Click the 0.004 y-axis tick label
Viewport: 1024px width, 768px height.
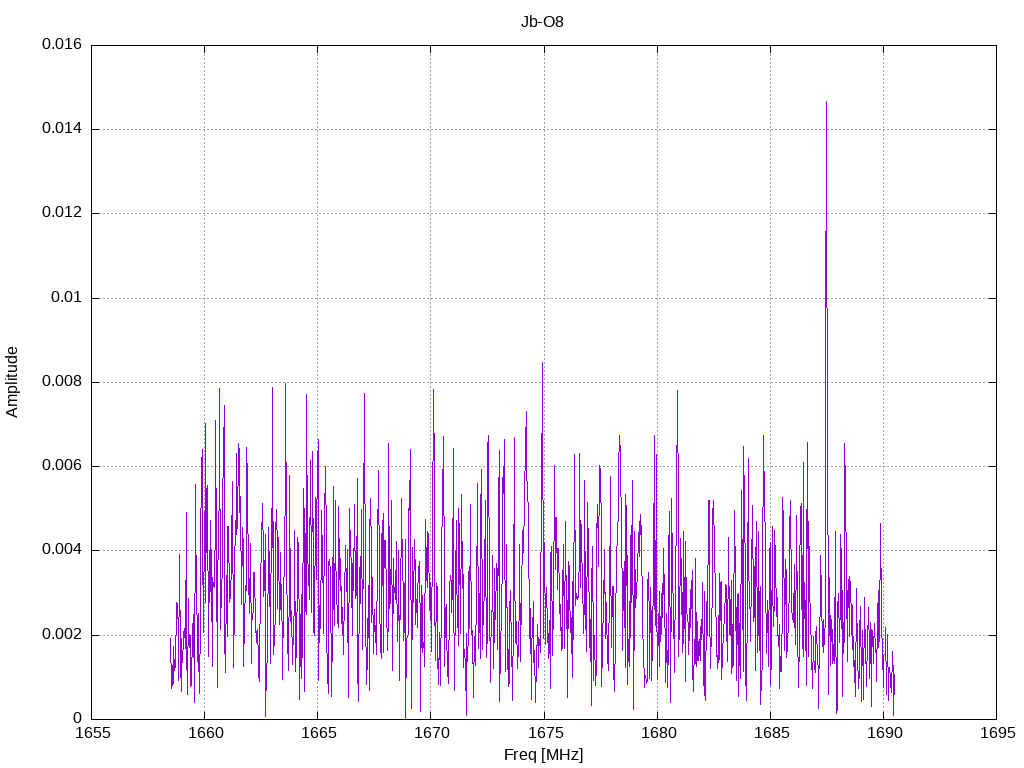click(x=62, y=551)
